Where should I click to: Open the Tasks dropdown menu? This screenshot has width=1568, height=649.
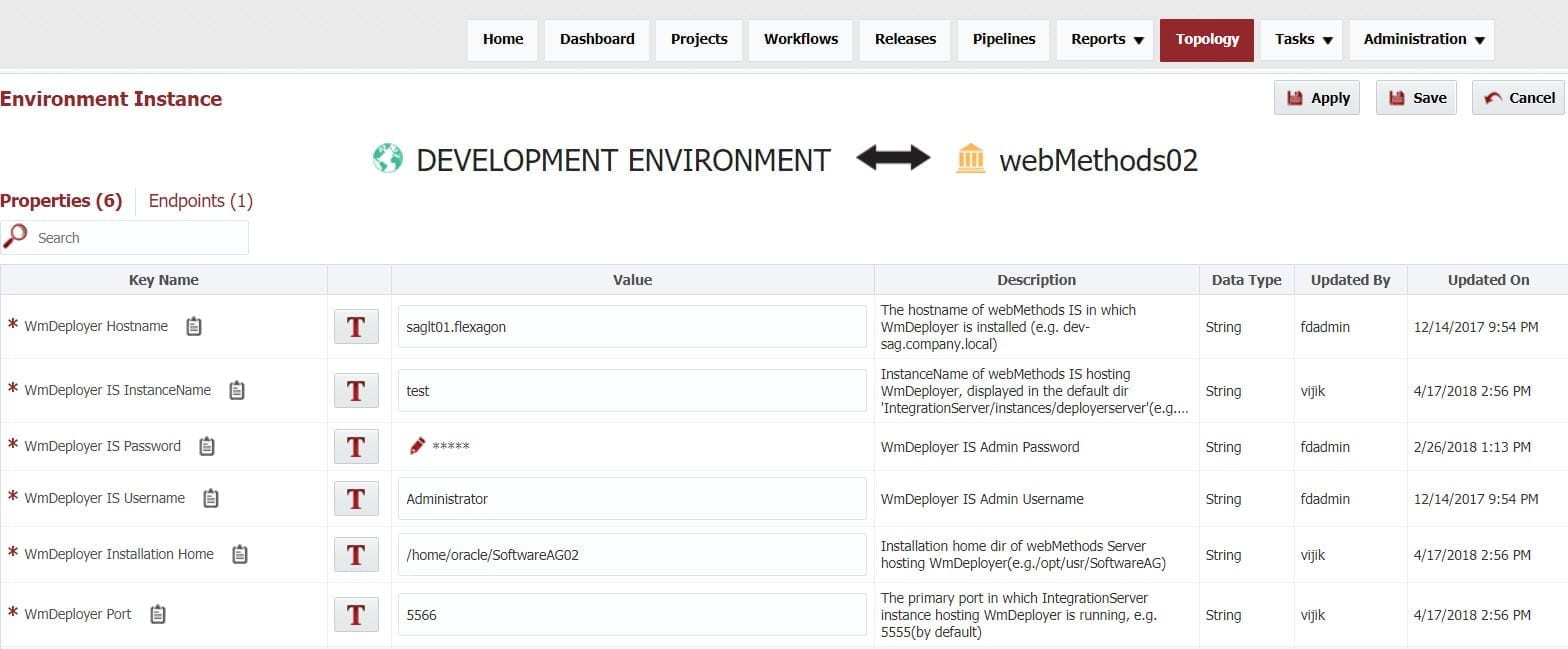click(1302, 40)
